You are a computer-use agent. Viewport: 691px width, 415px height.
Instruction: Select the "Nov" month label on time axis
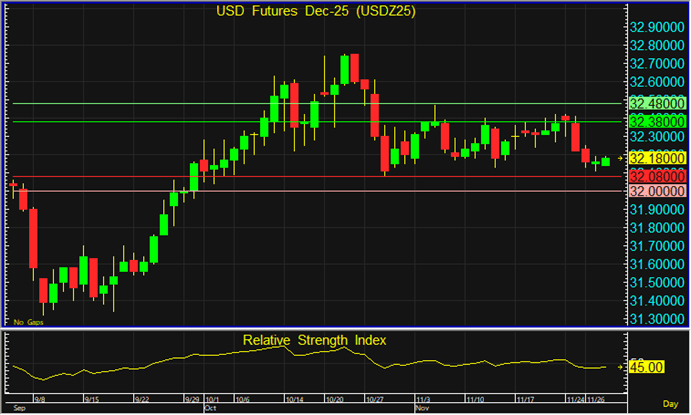pyautogui.click(x=421, y=408)
